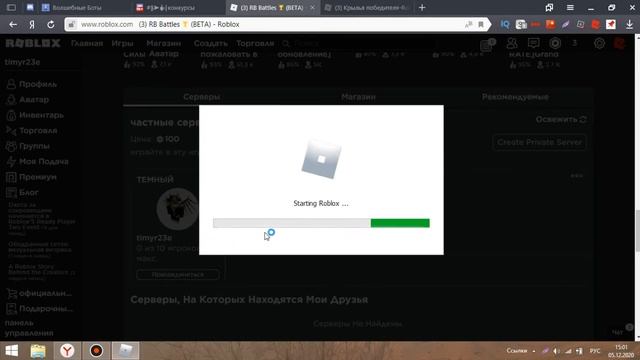Viewport: 640px width, 360px height.
Task: Expand hidden tray icons arrow next to Ссылки
Action: pyautogui.click(x=534, y=351)
